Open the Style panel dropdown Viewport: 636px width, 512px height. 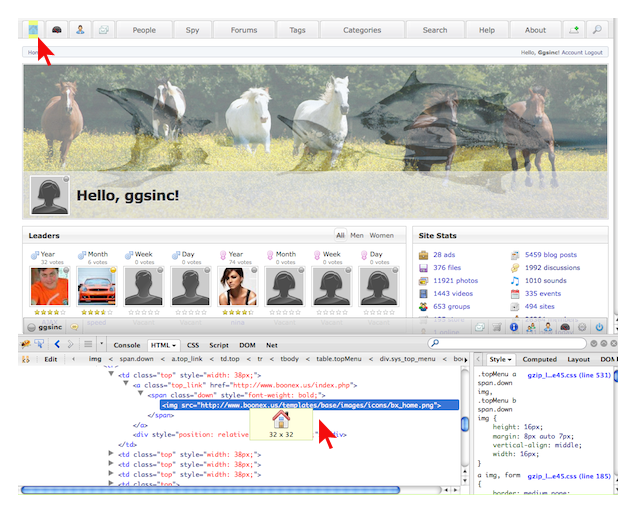click(510, 359)
